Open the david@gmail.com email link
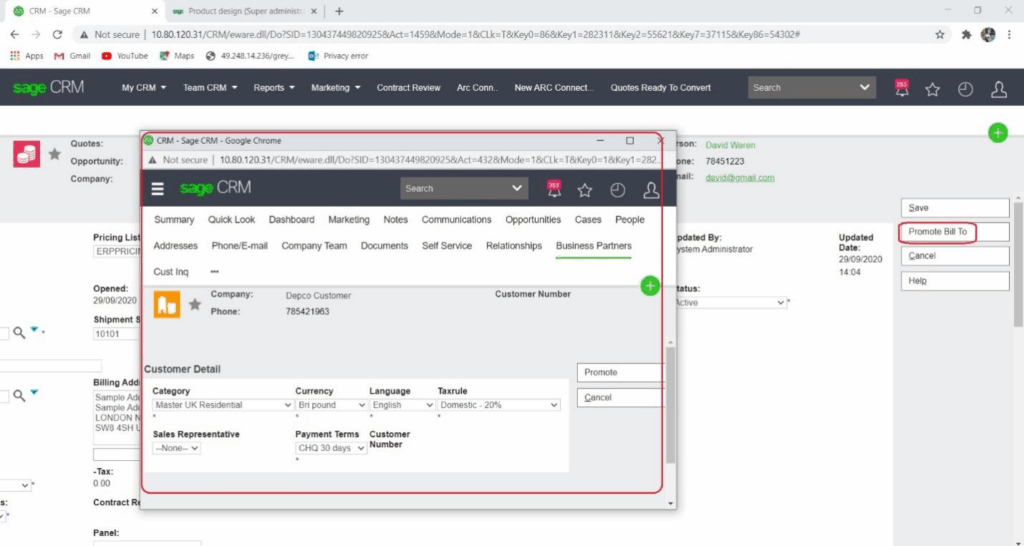The height and width of the screenshot is (546, 1024). pyautogui.click(x=739, y=178)
